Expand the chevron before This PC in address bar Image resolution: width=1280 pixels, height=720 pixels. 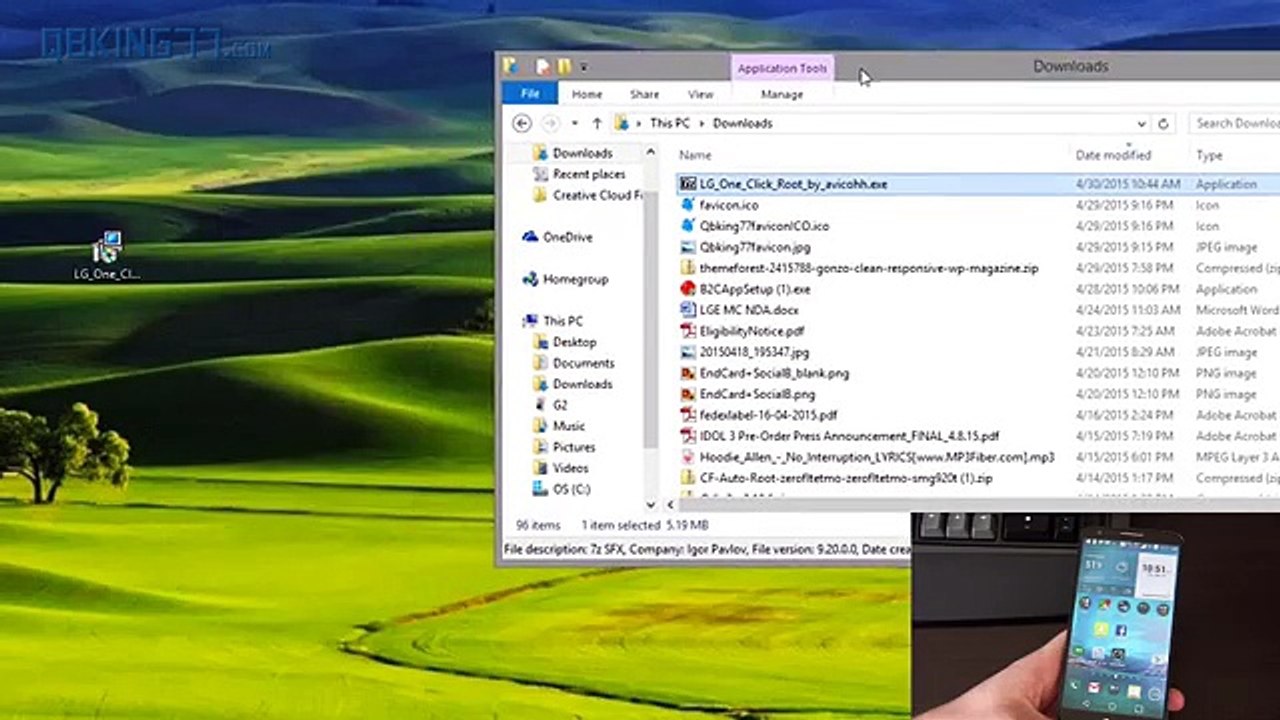point(640,123)
